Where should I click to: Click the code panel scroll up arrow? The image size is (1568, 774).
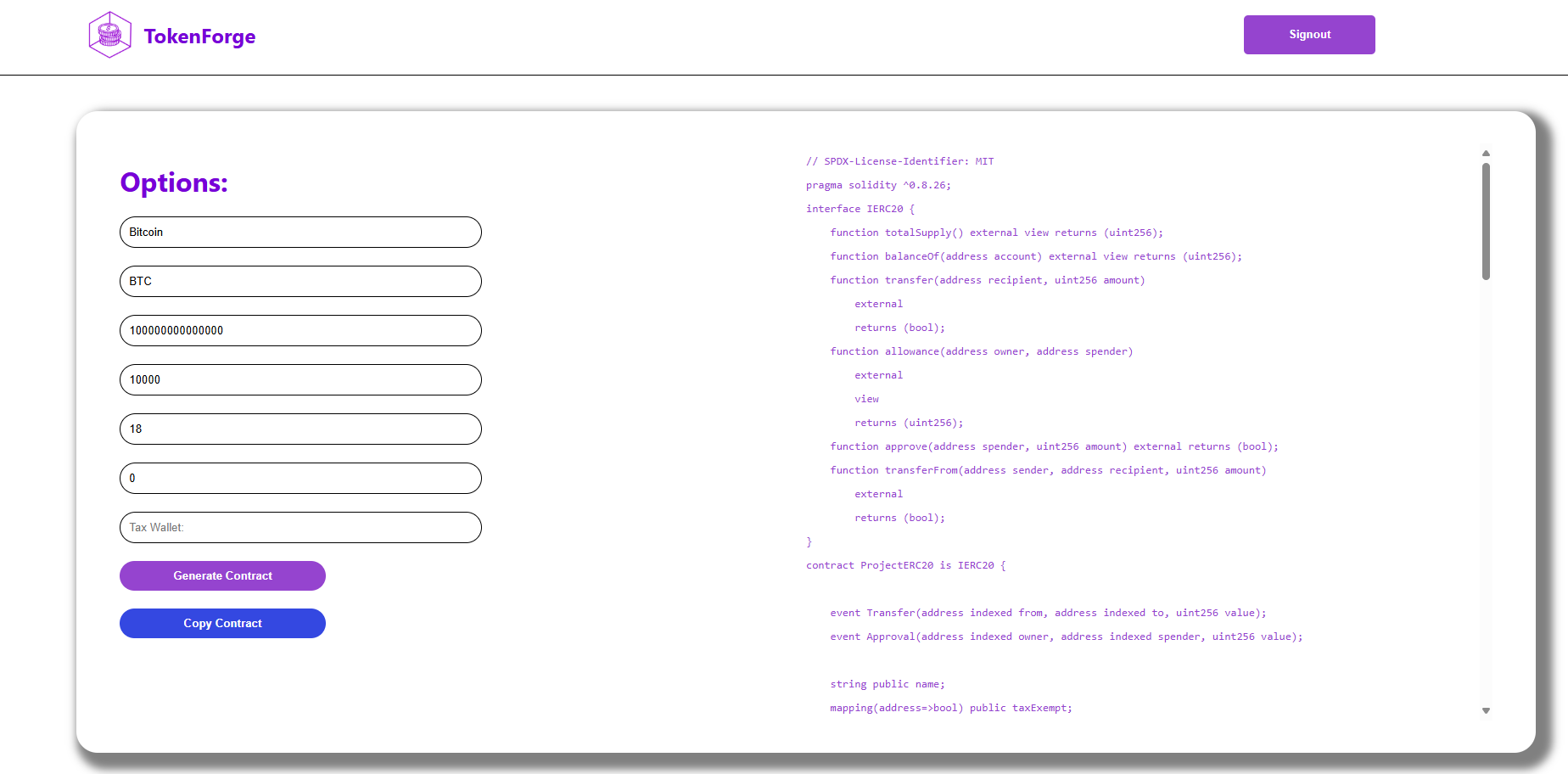1486,154
